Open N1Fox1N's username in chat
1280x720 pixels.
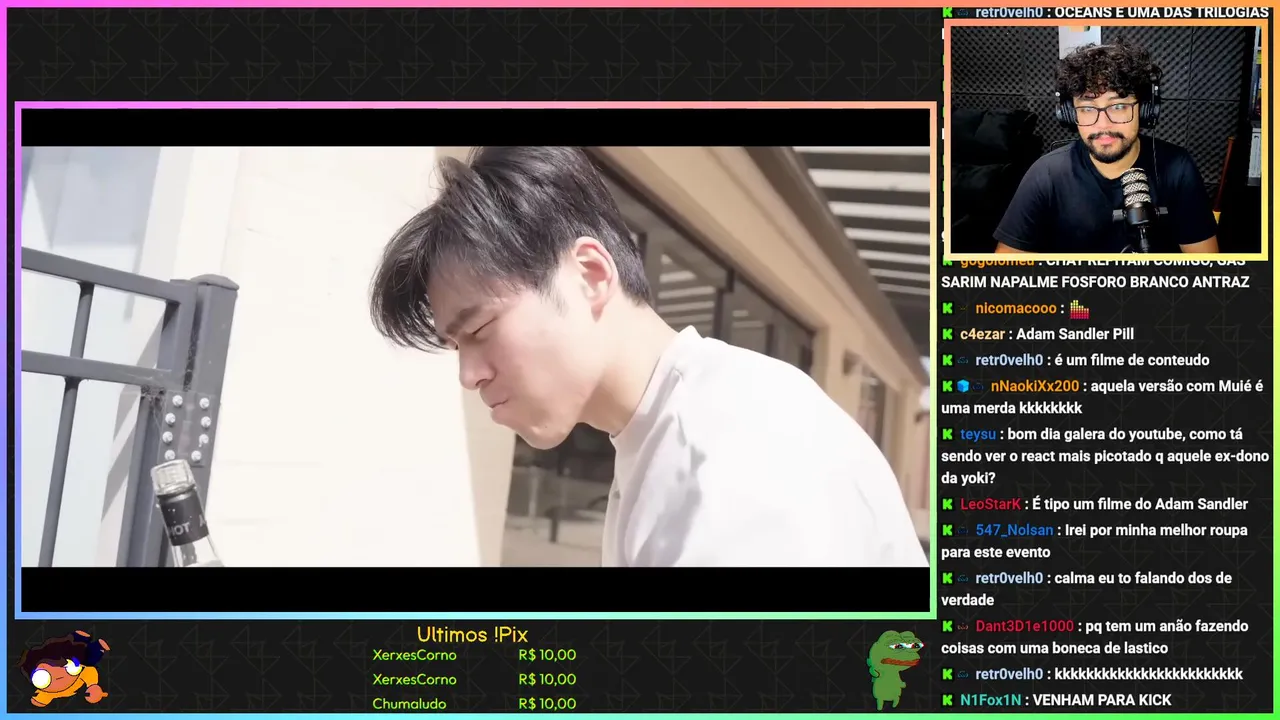click(992, 700)
